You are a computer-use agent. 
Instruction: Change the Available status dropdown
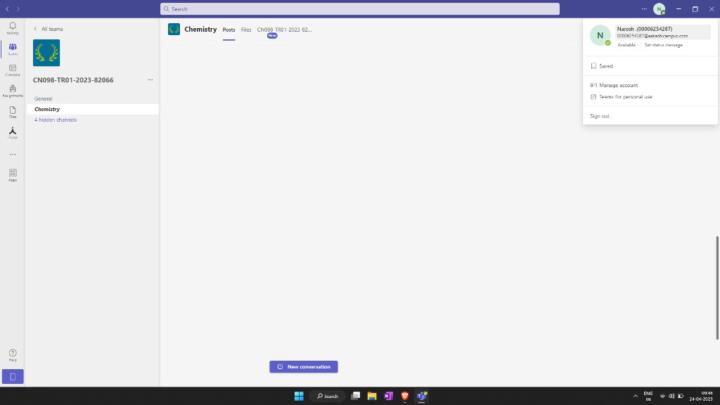tap(626, 45)
